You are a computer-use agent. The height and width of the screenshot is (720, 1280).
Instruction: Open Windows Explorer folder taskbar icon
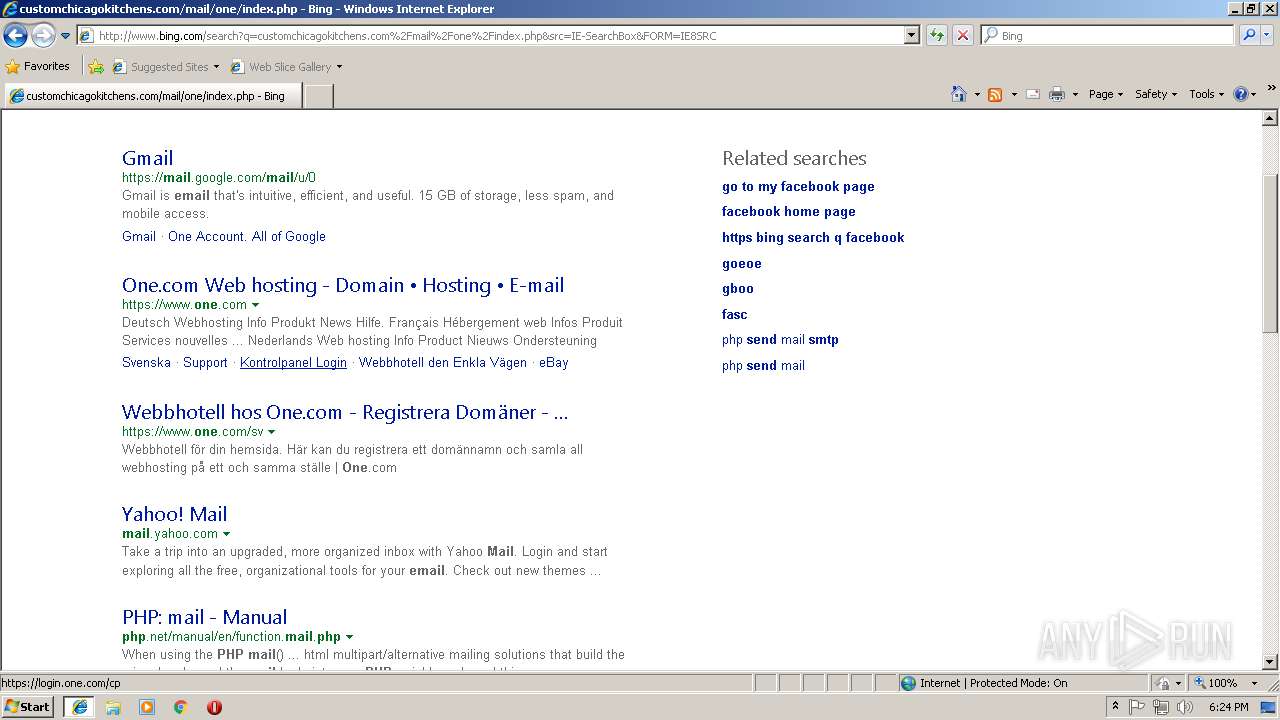(113, 707)
